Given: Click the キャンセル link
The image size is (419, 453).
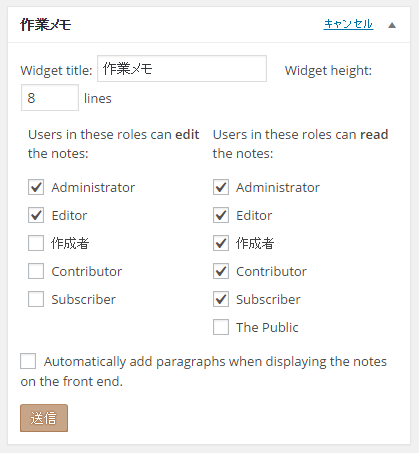Looking at the screenshot, I should pyautogui.click(x=348, y=24).
